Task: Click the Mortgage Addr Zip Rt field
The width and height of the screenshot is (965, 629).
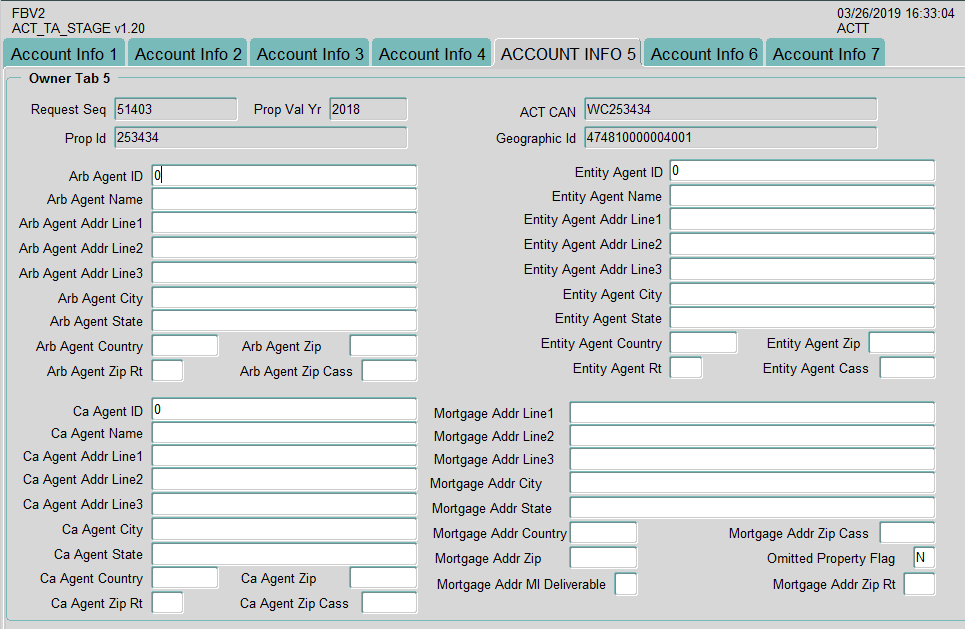Action: (919, 584)
